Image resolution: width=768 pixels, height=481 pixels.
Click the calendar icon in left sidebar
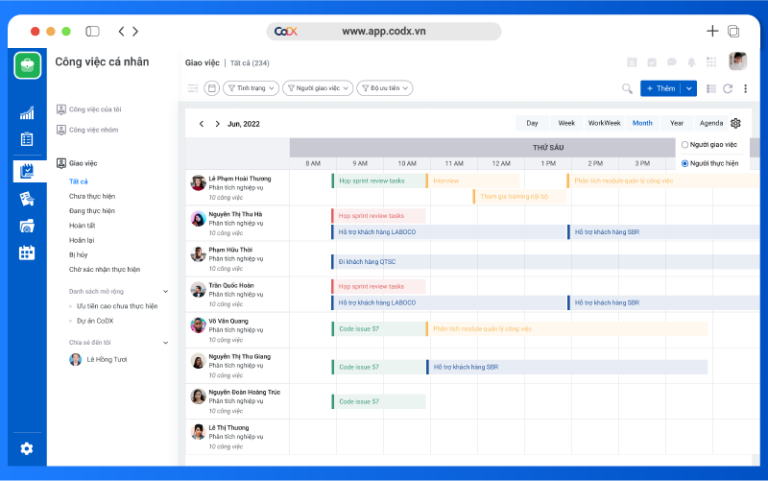click(x=27, y=253)
